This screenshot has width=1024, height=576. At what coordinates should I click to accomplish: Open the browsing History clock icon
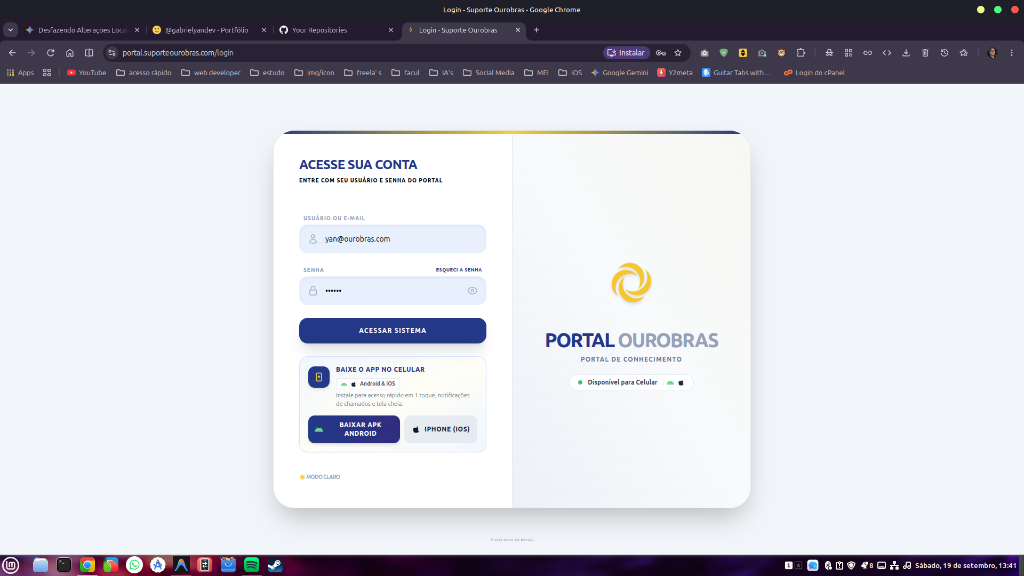944,53
